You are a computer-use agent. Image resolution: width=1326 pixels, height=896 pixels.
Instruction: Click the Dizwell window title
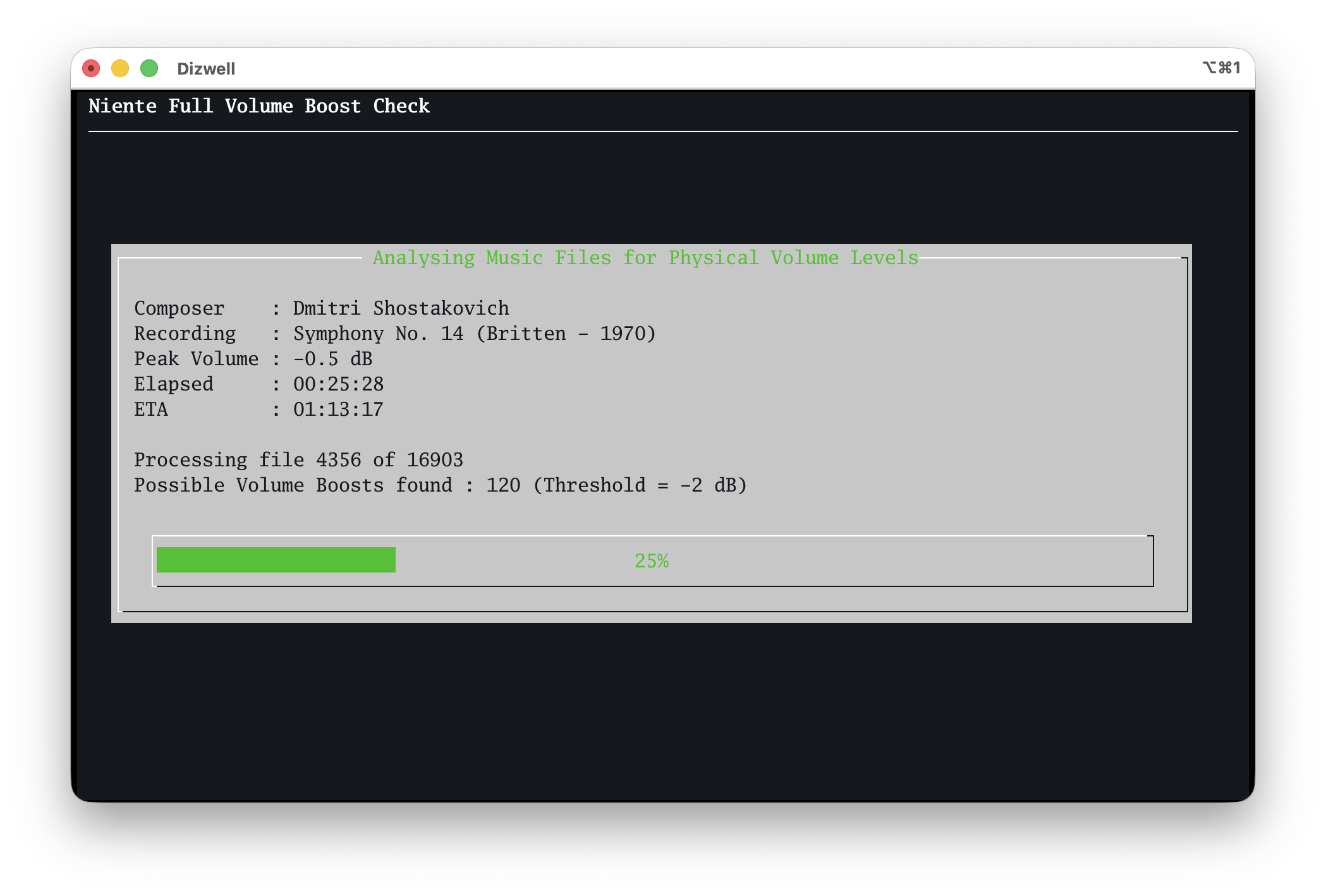(206, 69)
